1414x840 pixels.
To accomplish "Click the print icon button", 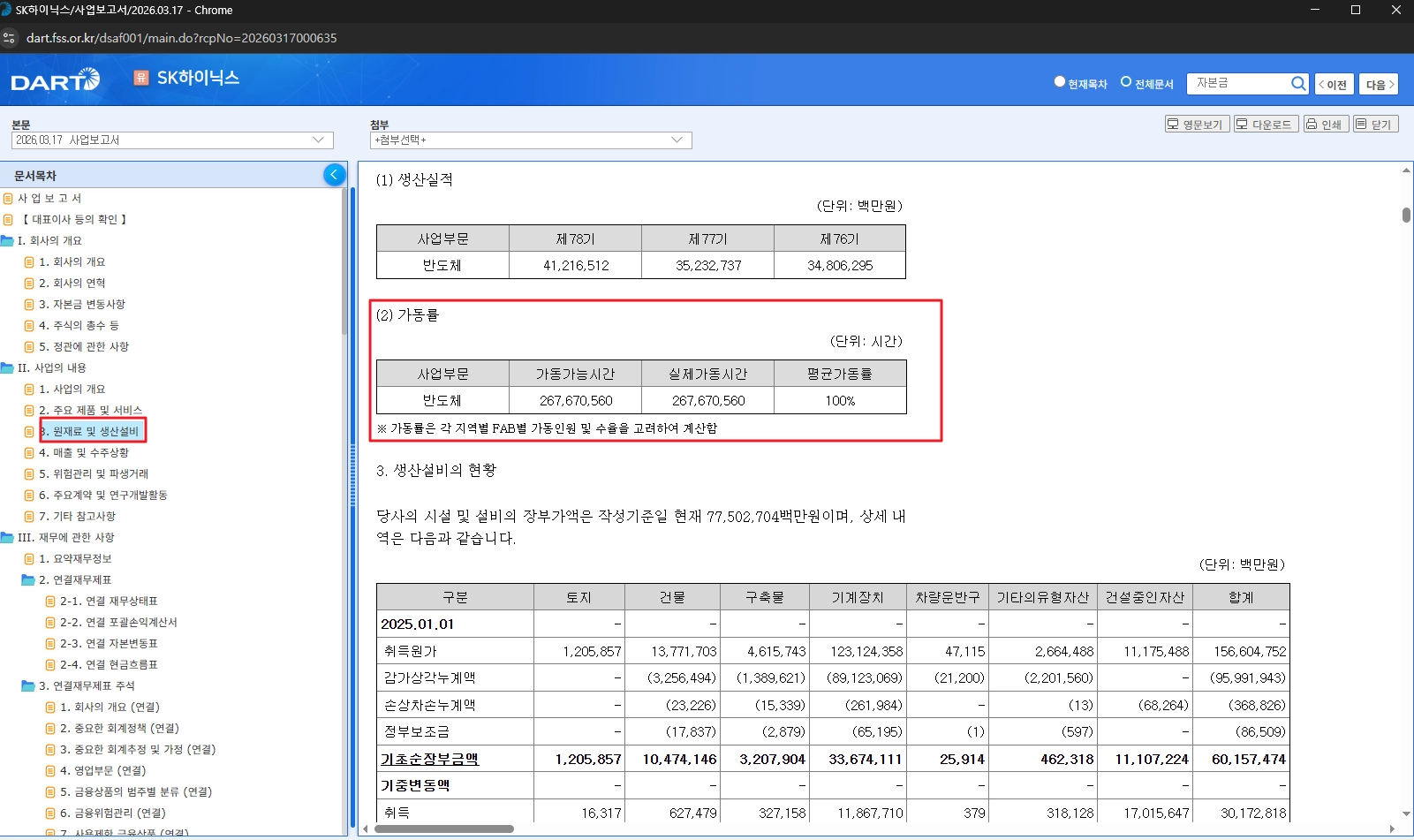I will (1325, 125).
